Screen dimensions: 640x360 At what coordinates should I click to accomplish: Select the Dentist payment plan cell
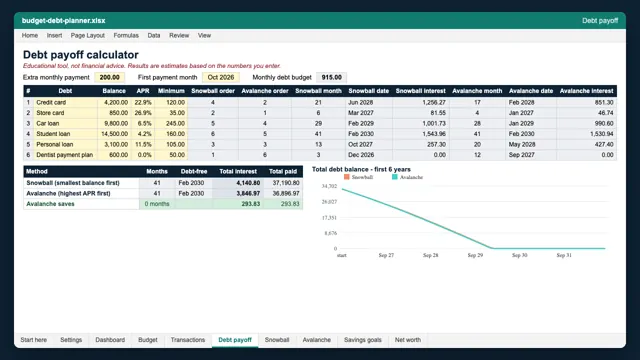point(65,155)
